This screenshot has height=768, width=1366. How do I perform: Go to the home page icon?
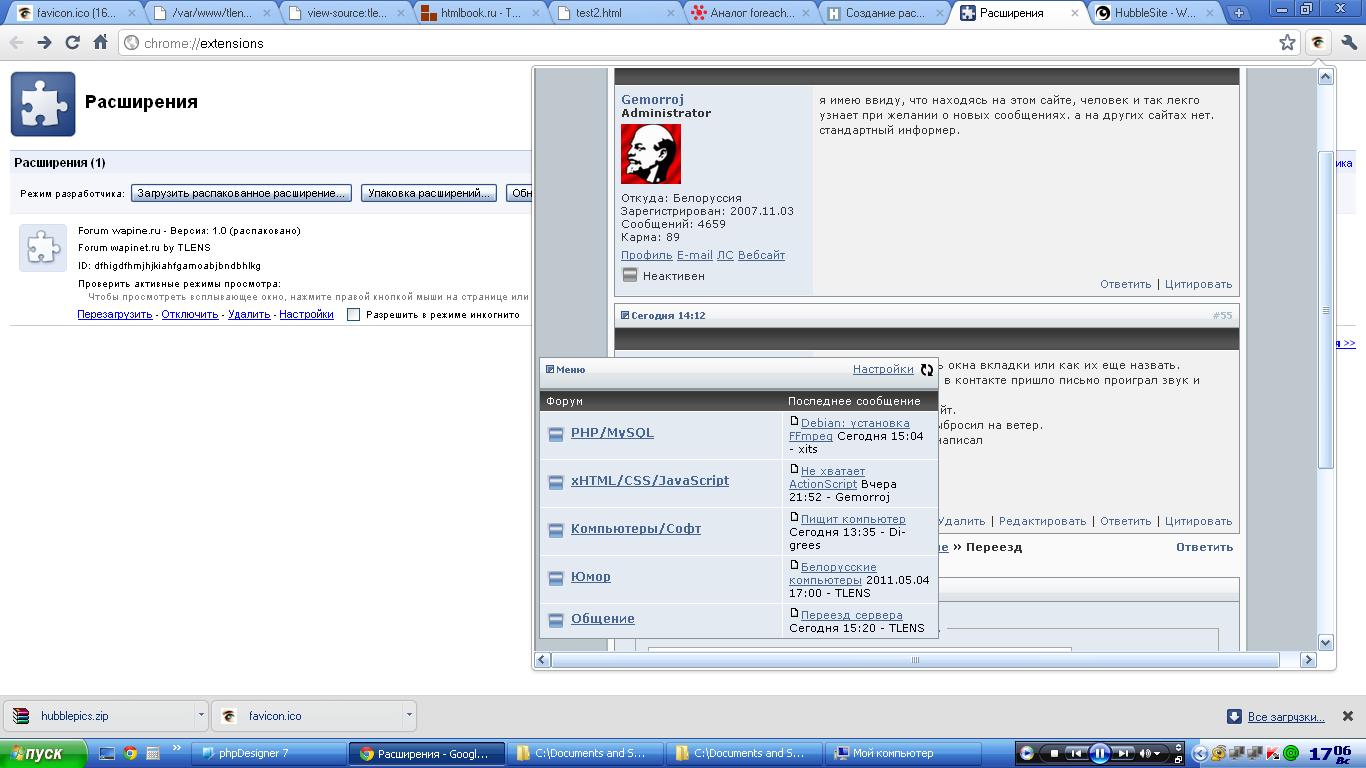100,43
